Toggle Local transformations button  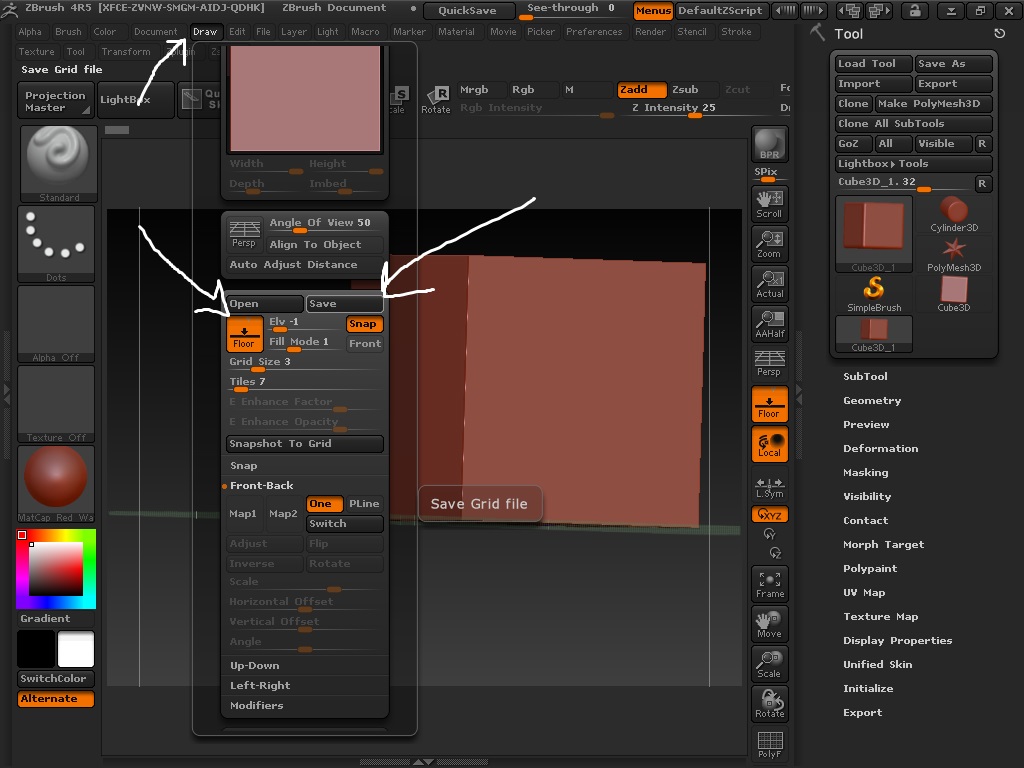[x=769, y=444]
